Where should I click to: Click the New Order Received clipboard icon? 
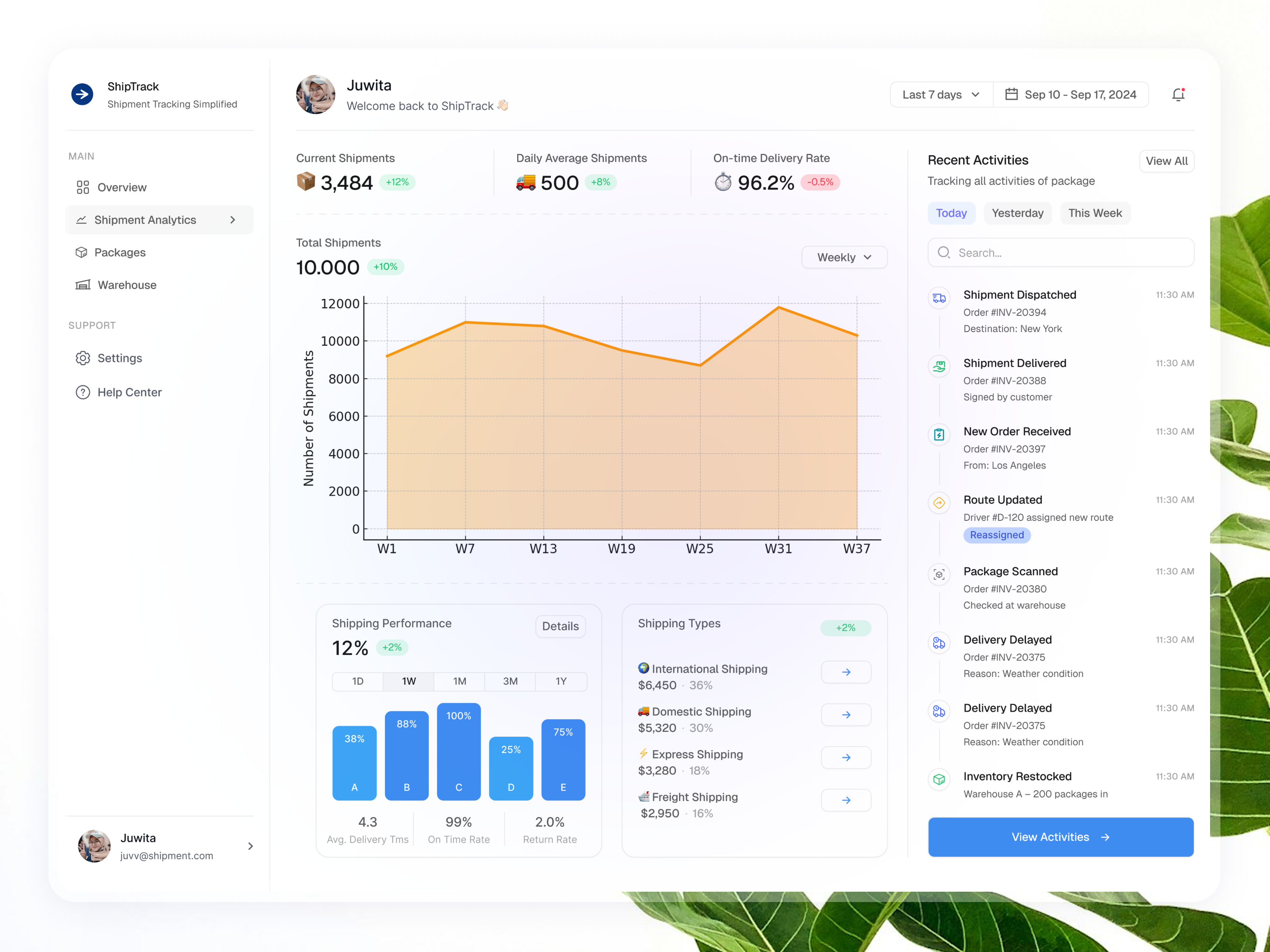click(x=939, y=434)
